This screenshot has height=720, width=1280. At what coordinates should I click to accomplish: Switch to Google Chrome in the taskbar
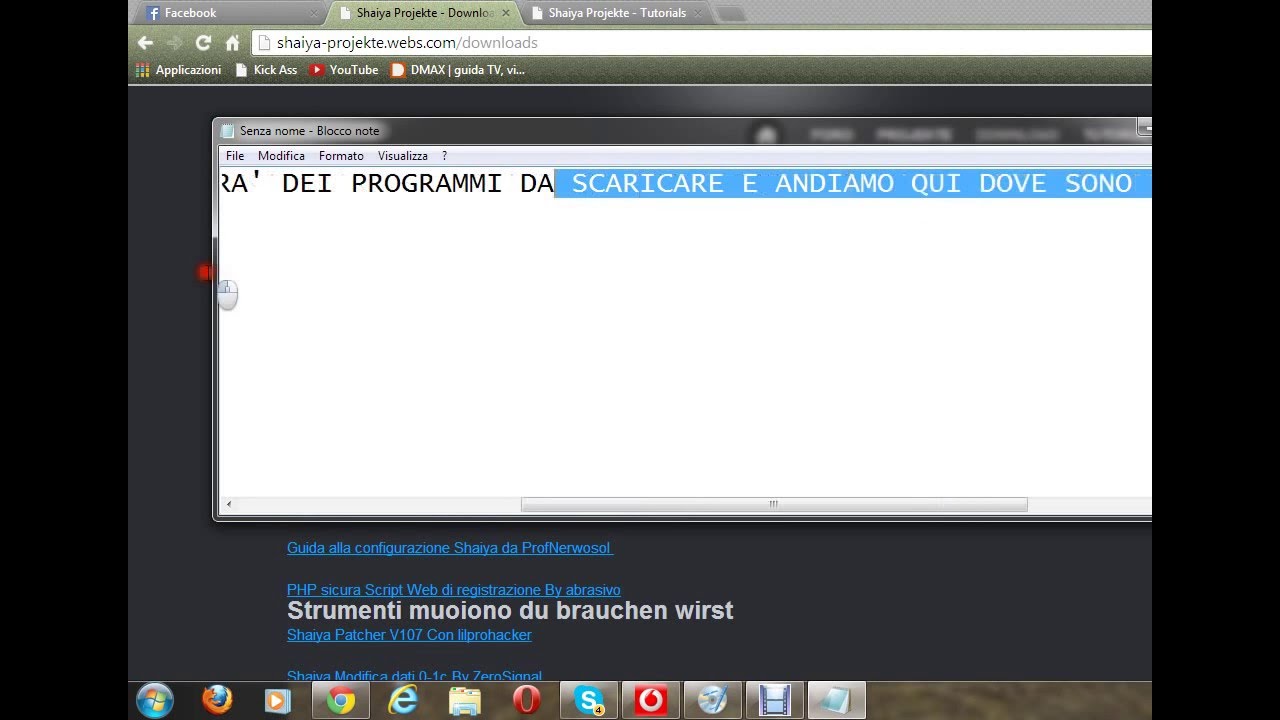pos(341,700)
